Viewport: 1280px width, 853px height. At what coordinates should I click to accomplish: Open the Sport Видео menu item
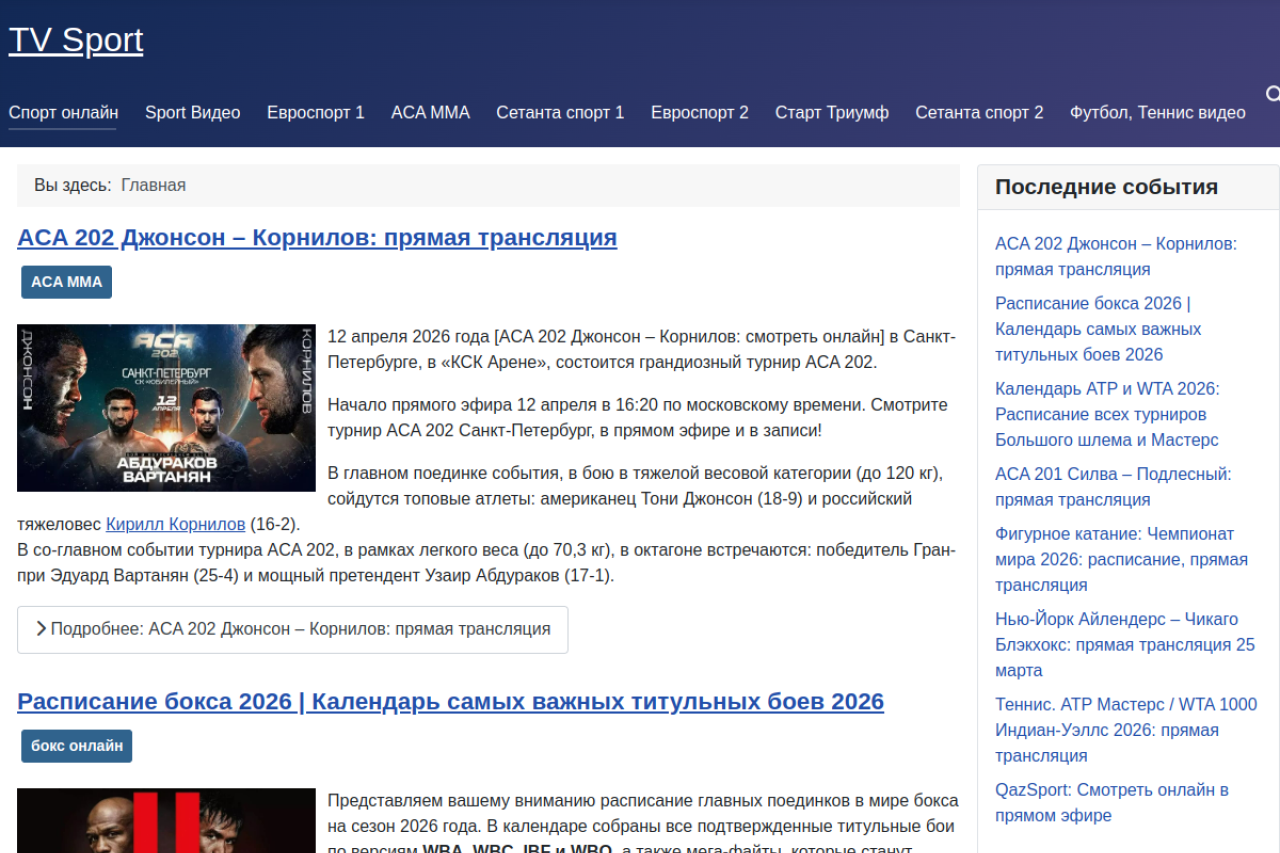coord(192,113)
